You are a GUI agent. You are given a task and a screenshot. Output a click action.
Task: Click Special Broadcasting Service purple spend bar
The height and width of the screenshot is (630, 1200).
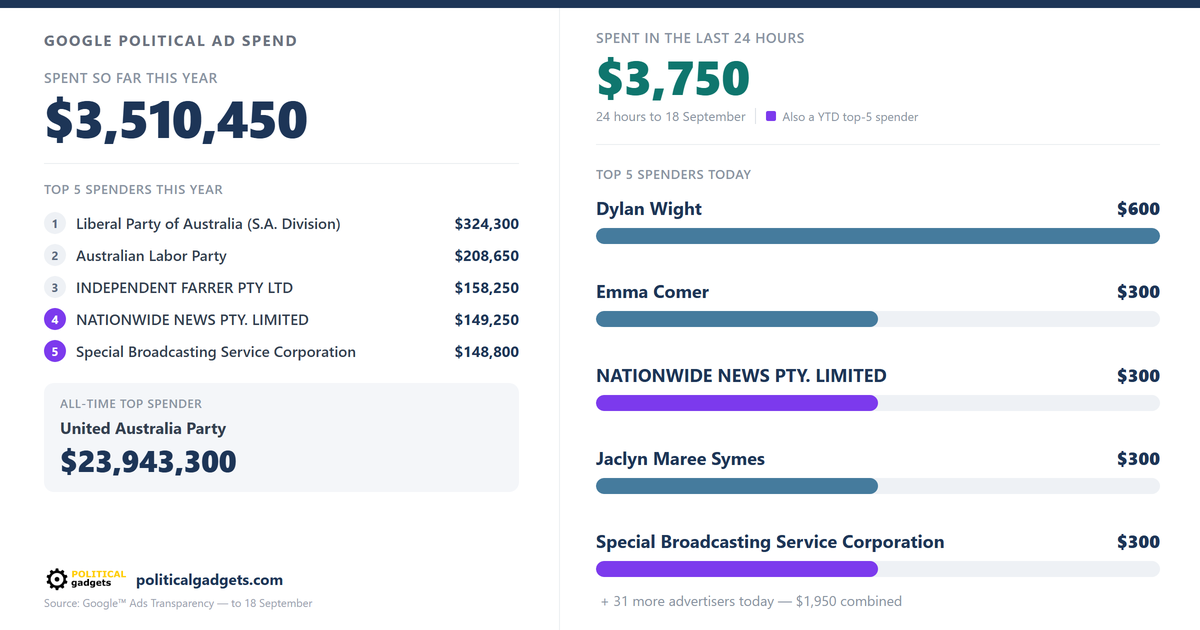737,569
